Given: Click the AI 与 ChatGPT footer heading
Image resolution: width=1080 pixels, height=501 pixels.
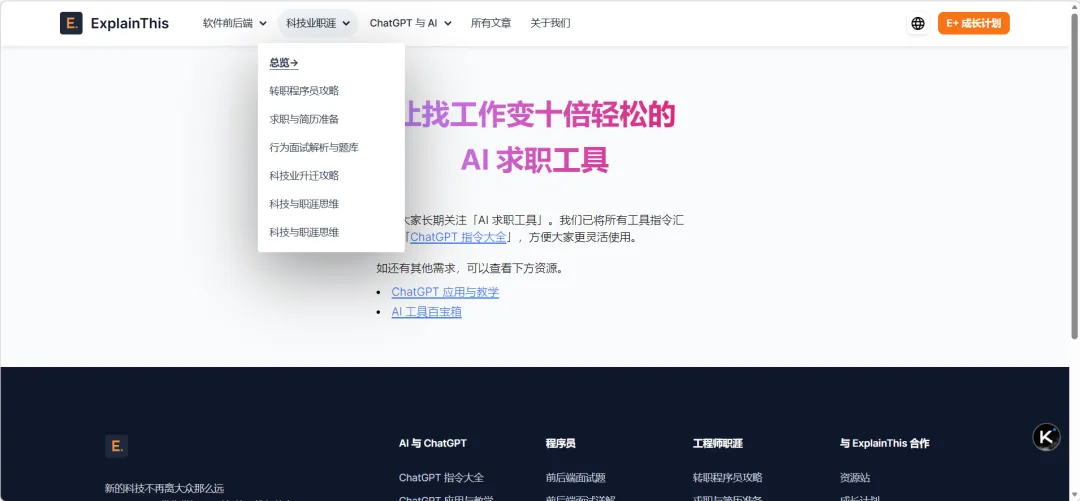Looking at the screenshot, I should [x=433, y=443].
